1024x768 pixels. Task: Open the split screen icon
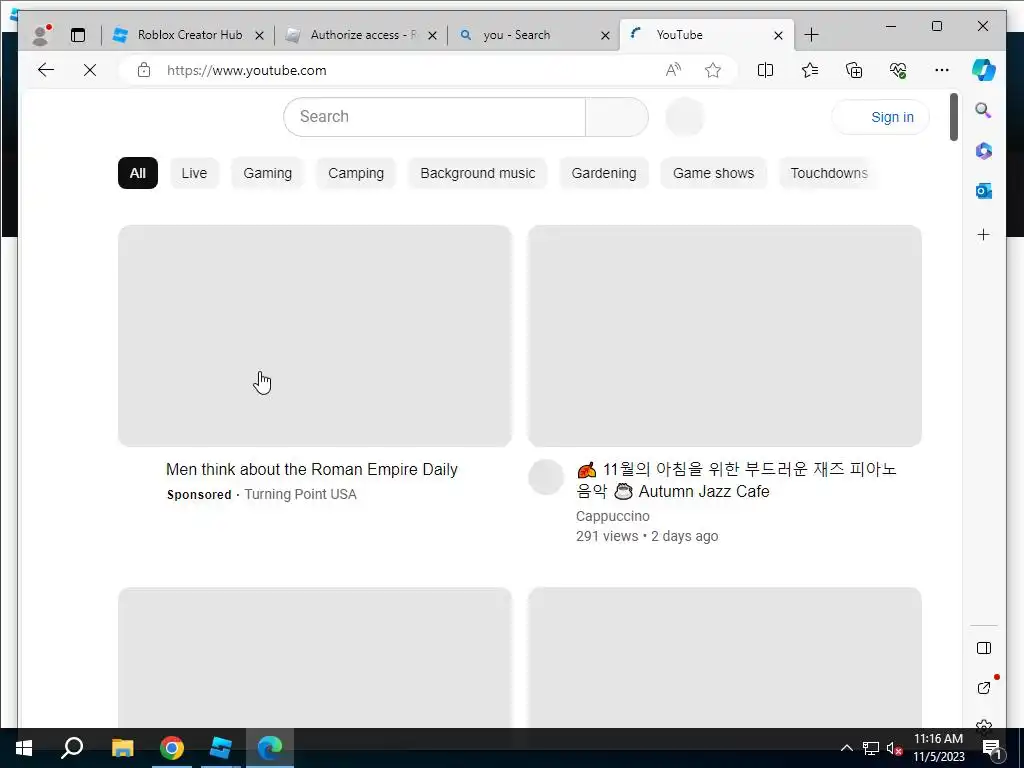[x=765, y=70]
